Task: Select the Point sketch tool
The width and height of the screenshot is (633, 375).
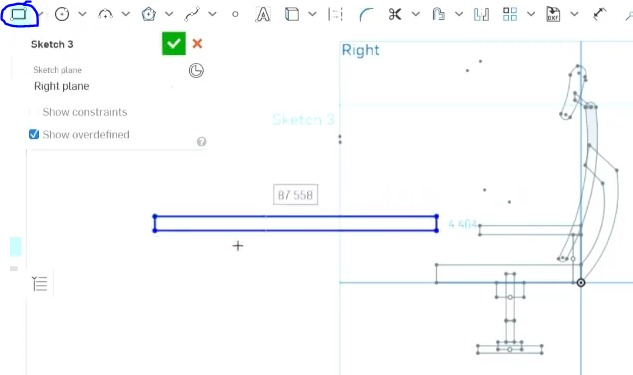Action: (235, 14)
